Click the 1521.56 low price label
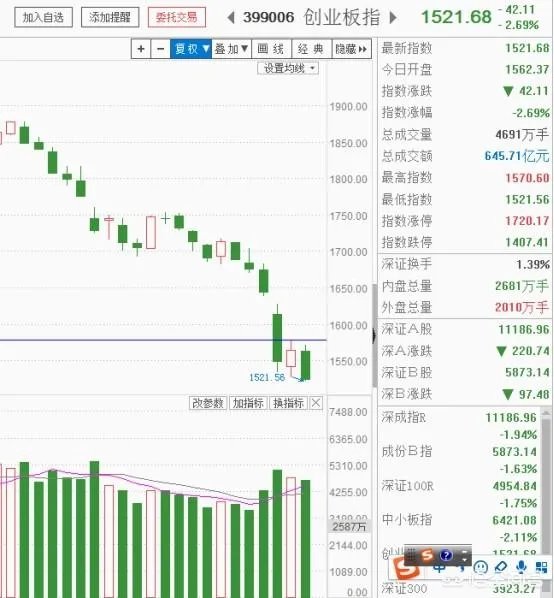 pyautogui.click(x=267, y=378)
